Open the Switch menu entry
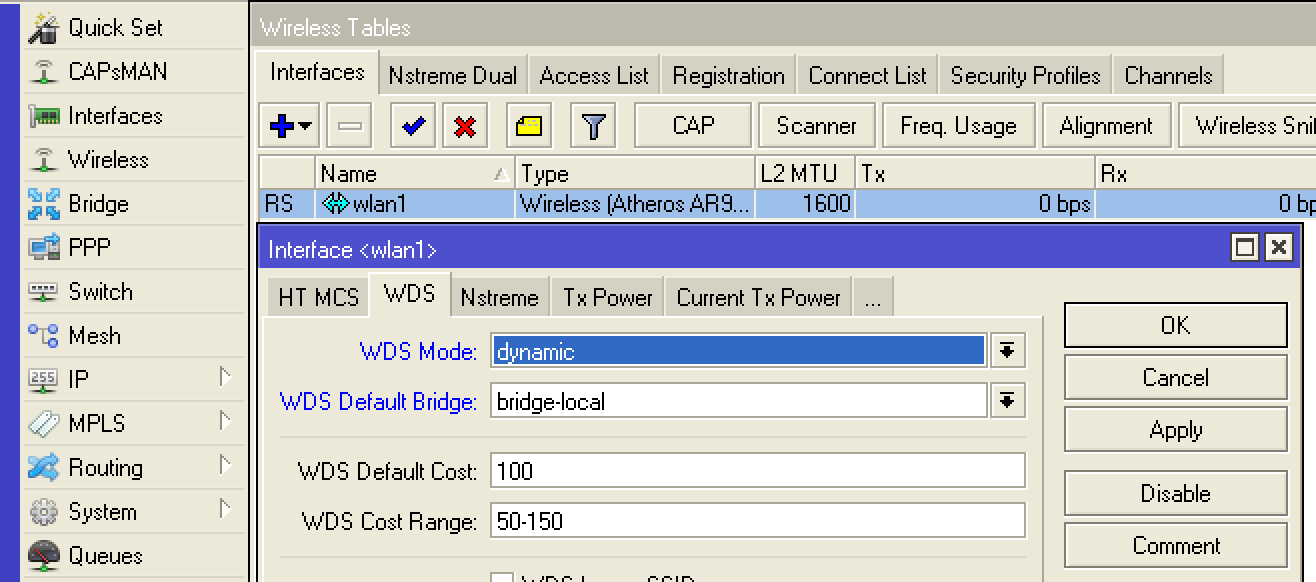Viewport: 1316px width, 582px height. 133,292
